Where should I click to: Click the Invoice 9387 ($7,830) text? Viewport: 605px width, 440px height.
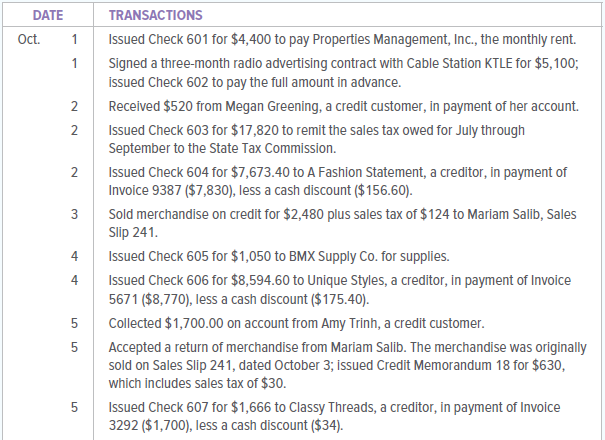click(x=166, y=188)
